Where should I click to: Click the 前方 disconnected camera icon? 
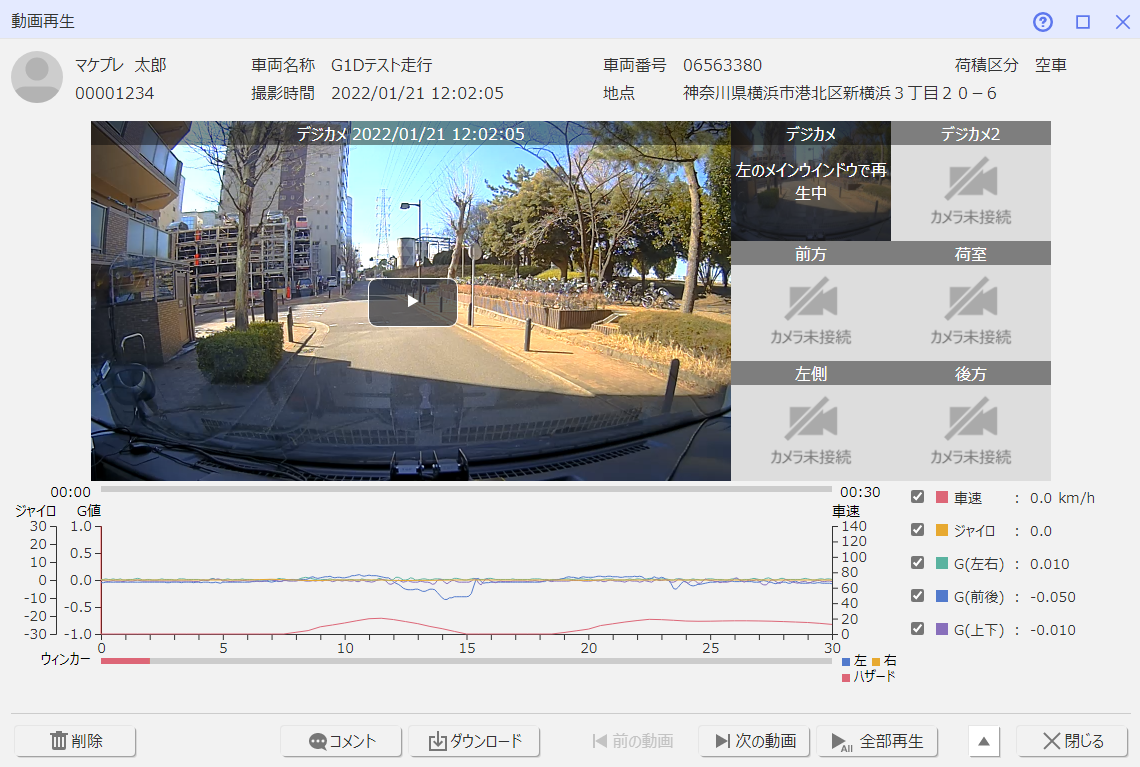811,300
